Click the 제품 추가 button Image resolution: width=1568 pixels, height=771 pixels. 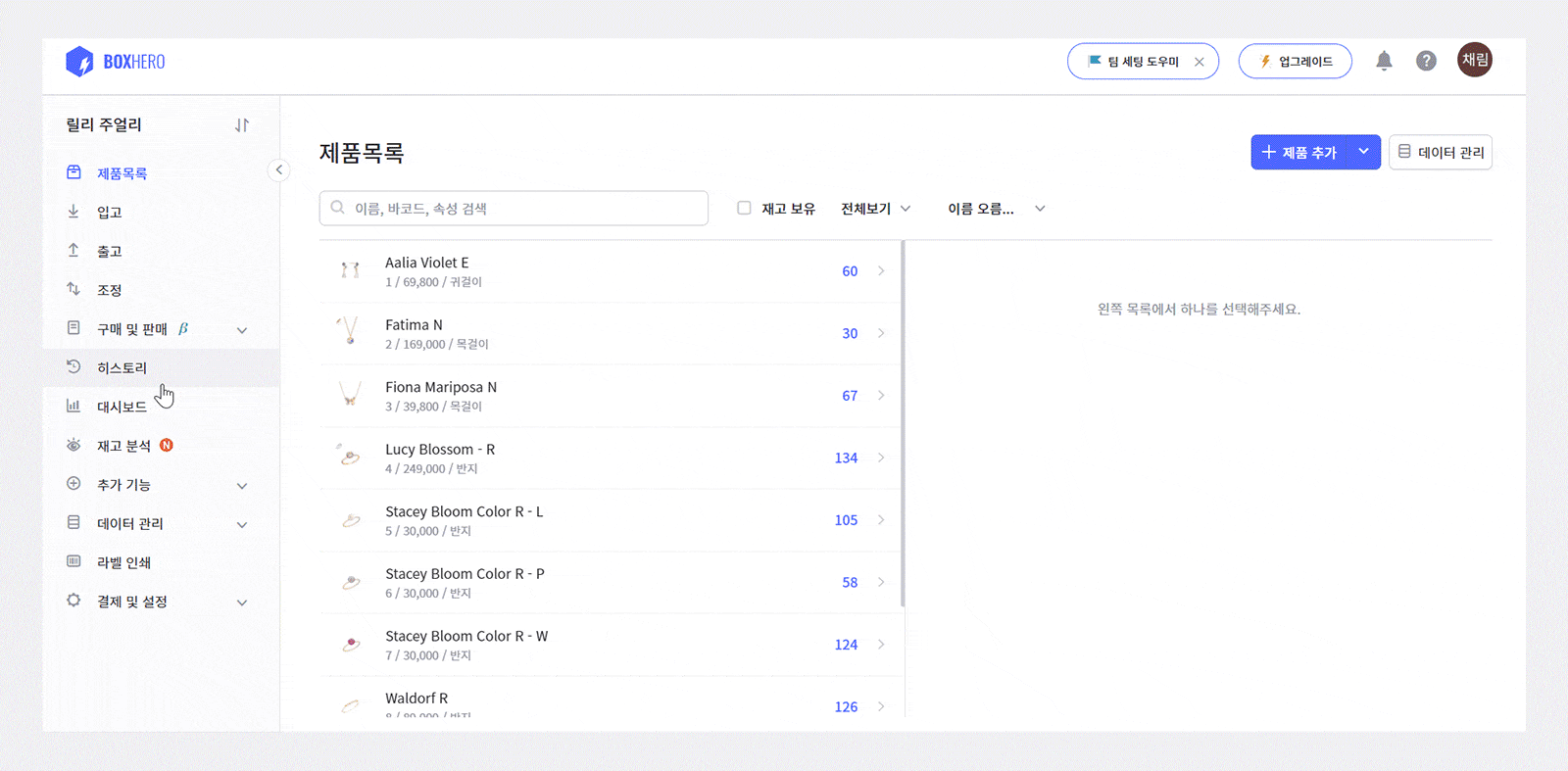(1299, 153)
